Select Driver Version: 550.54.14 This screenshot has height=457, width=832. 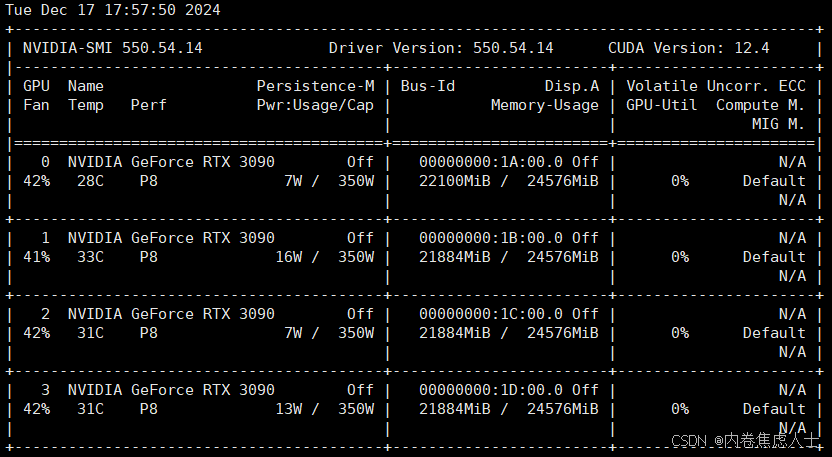[x=441, y=48]
